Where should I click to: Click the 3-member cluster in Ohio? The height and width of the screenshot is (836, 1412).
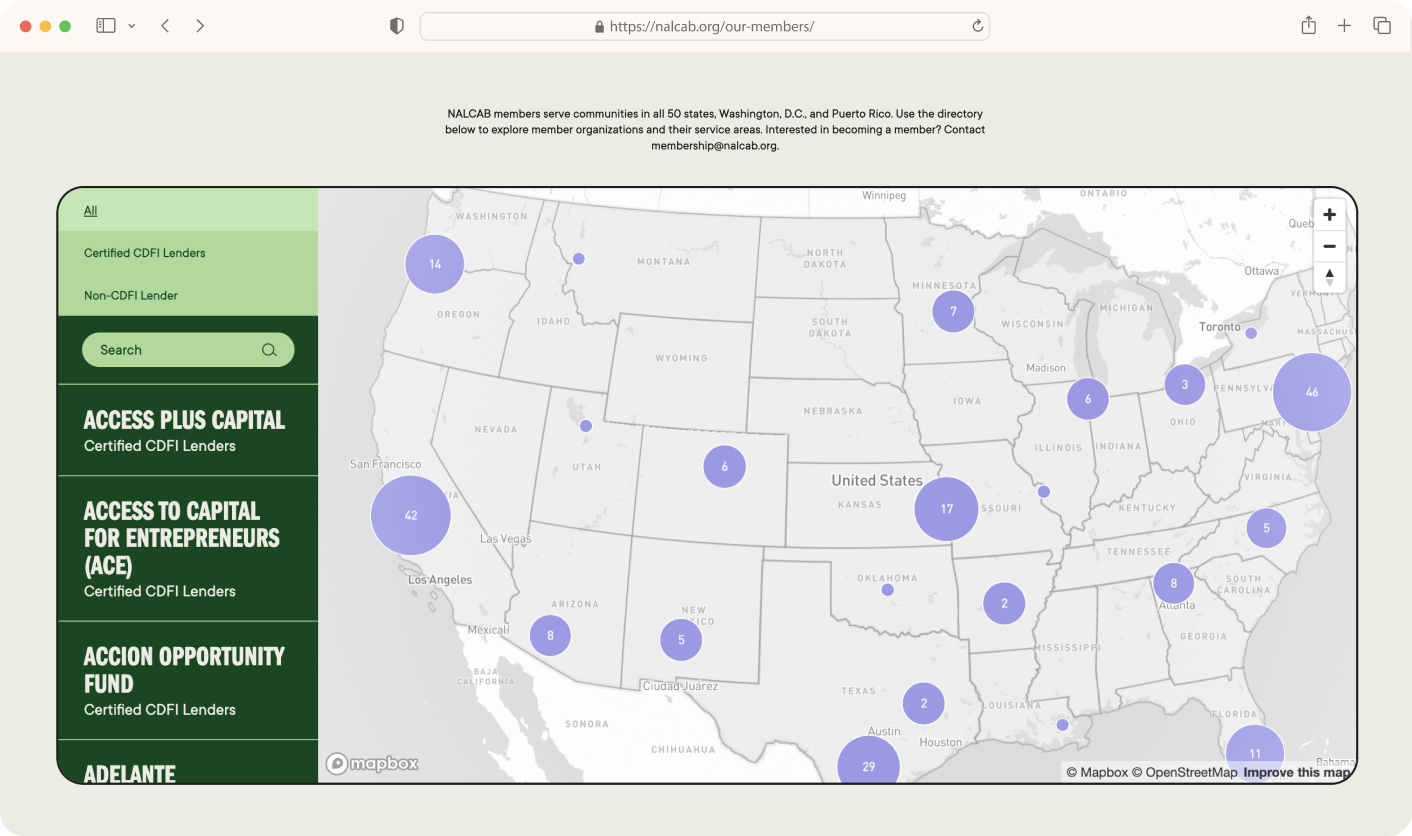1185,384
